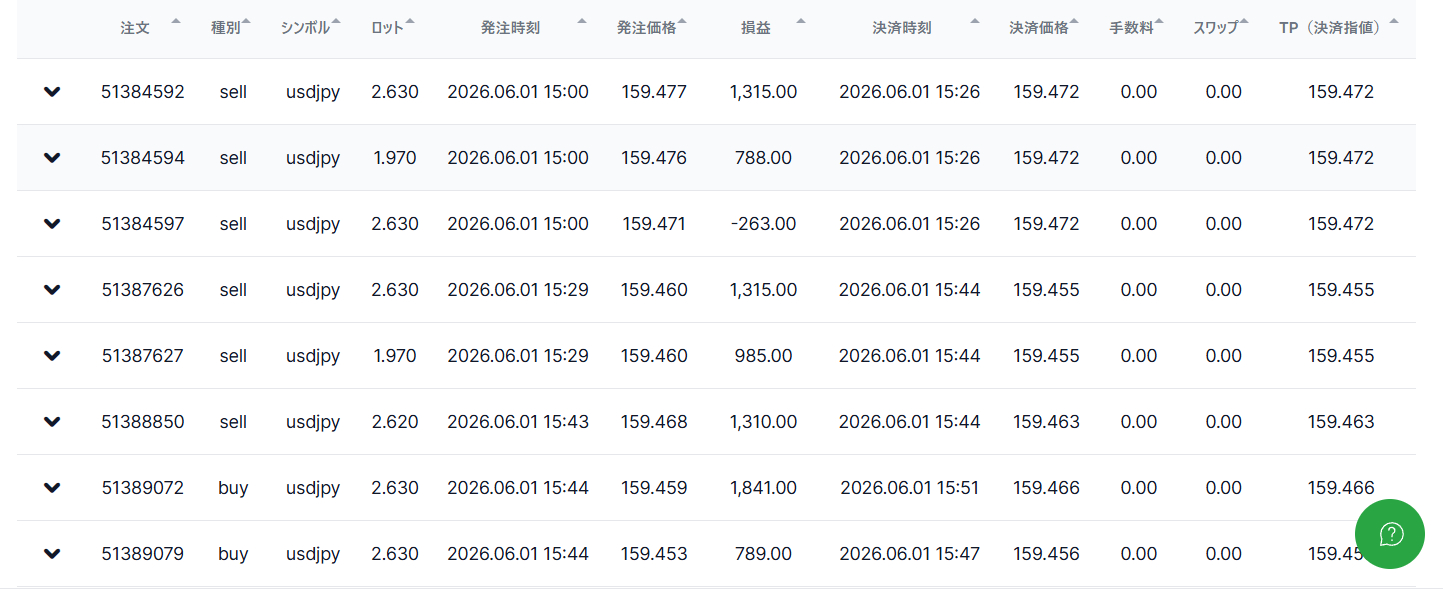Expand order 51384594 row details

(52, 158)
